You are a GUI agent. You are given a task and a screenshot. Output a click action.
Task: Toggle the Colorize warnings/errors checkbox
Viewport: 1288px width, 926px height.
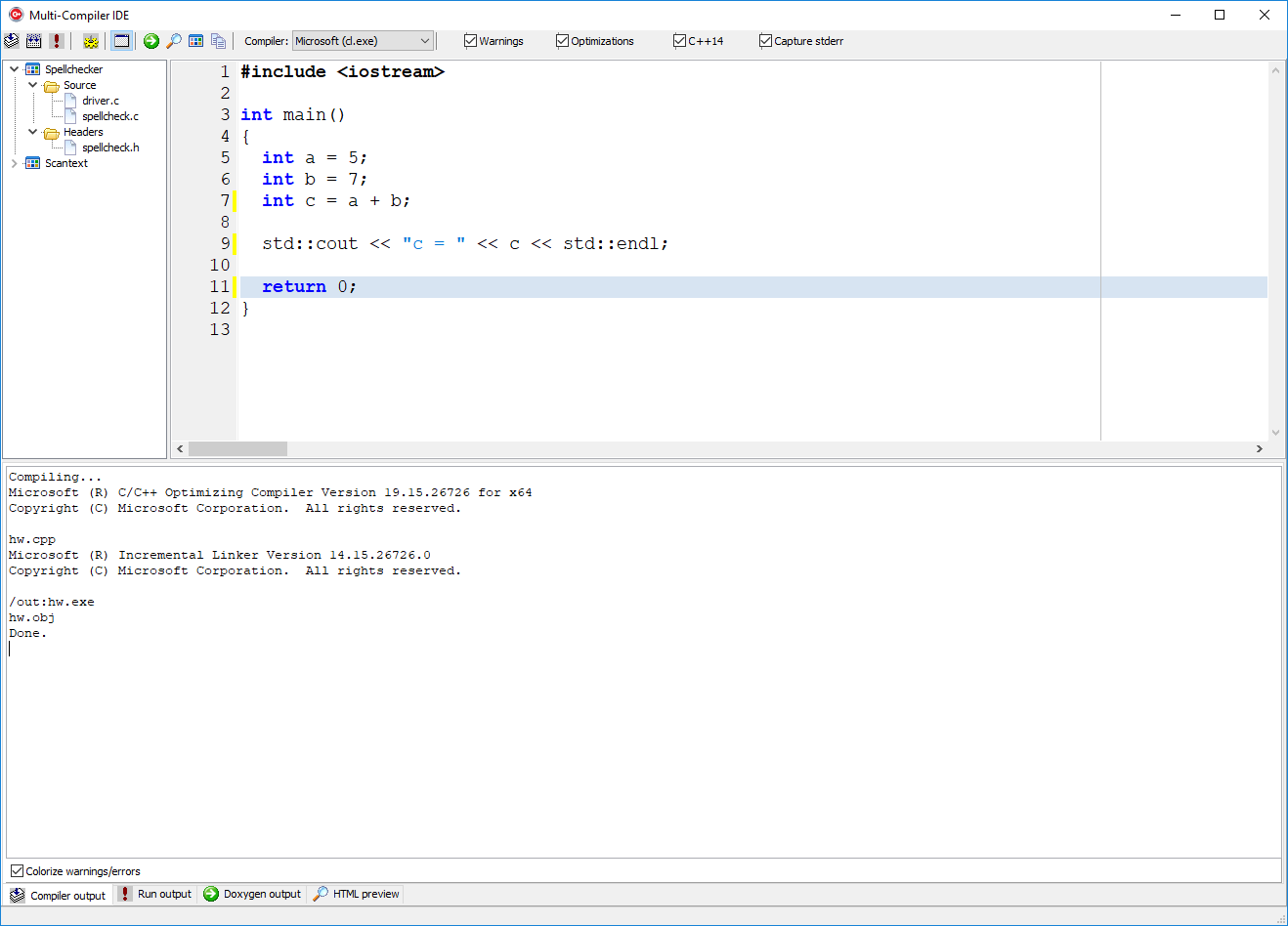(17, 871)
